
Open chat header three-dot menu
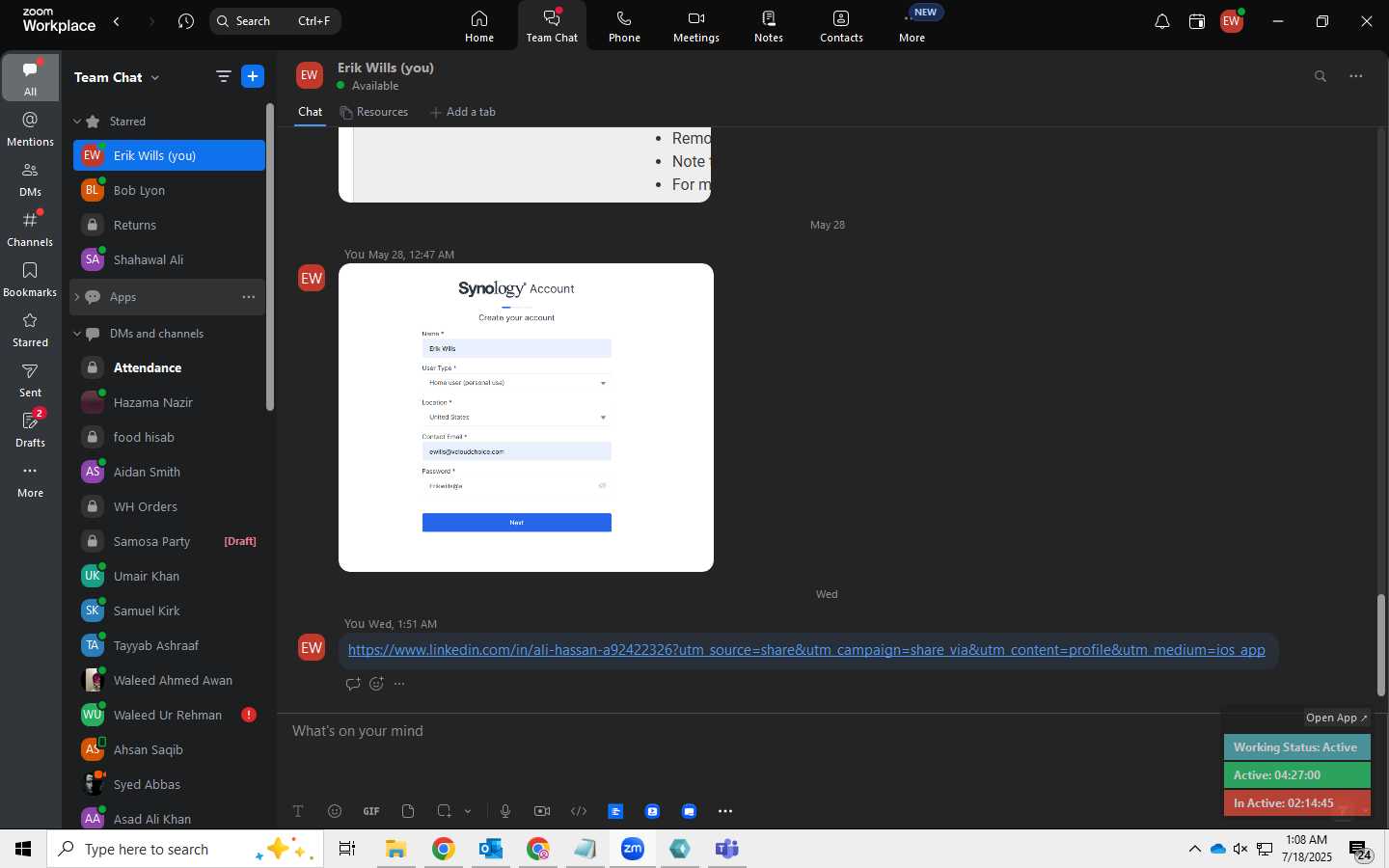(1356, 76)
